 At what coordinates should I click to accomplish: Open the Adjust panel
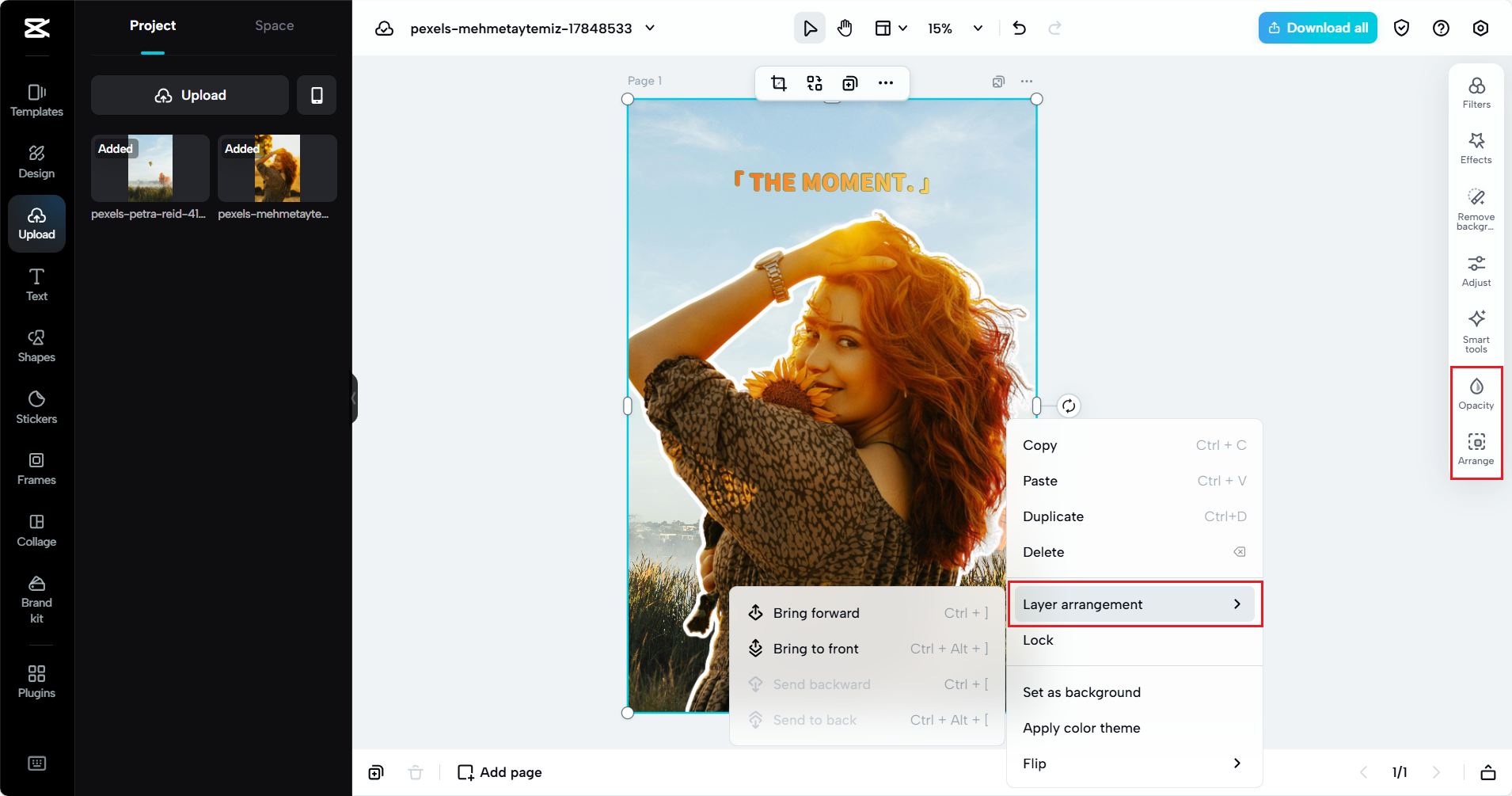pyautogui.click(x=1476, y=271)
